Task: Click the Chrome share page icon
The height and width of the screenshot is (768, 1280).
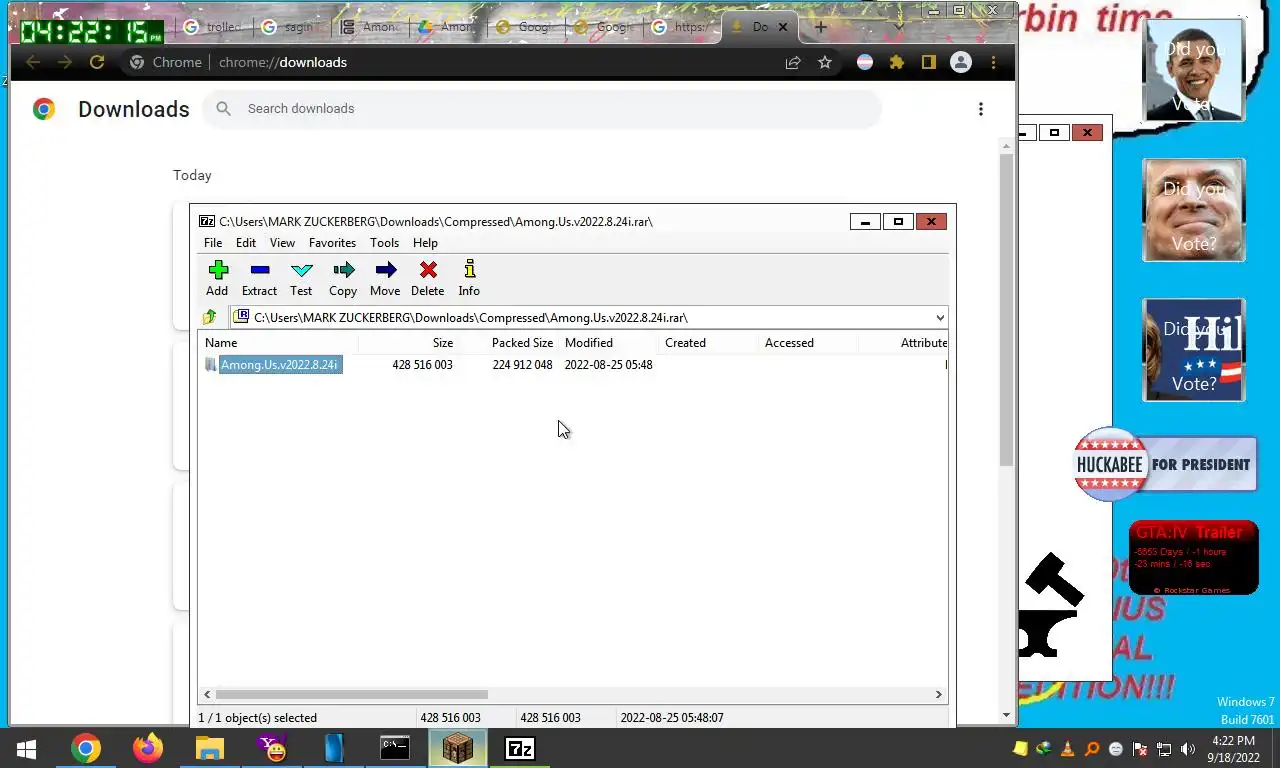Action: [x=793, y=62]
